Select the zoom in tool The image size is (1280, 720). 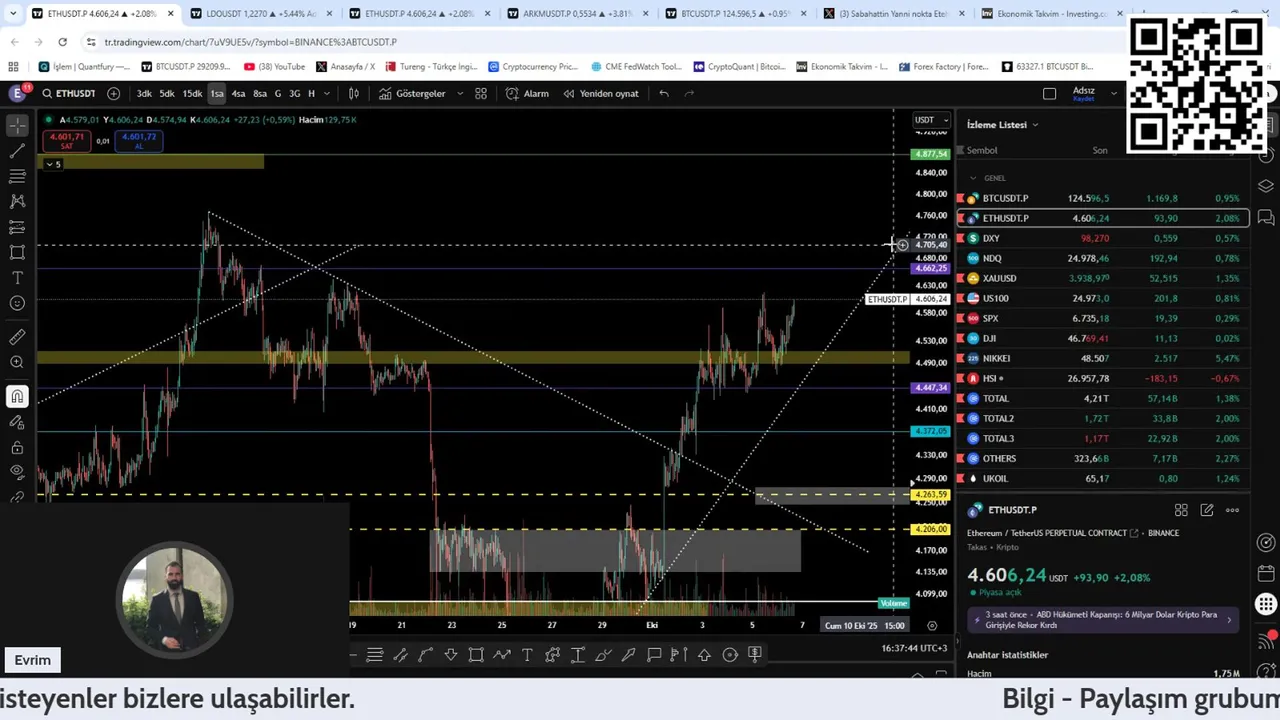tap(17, 362)
